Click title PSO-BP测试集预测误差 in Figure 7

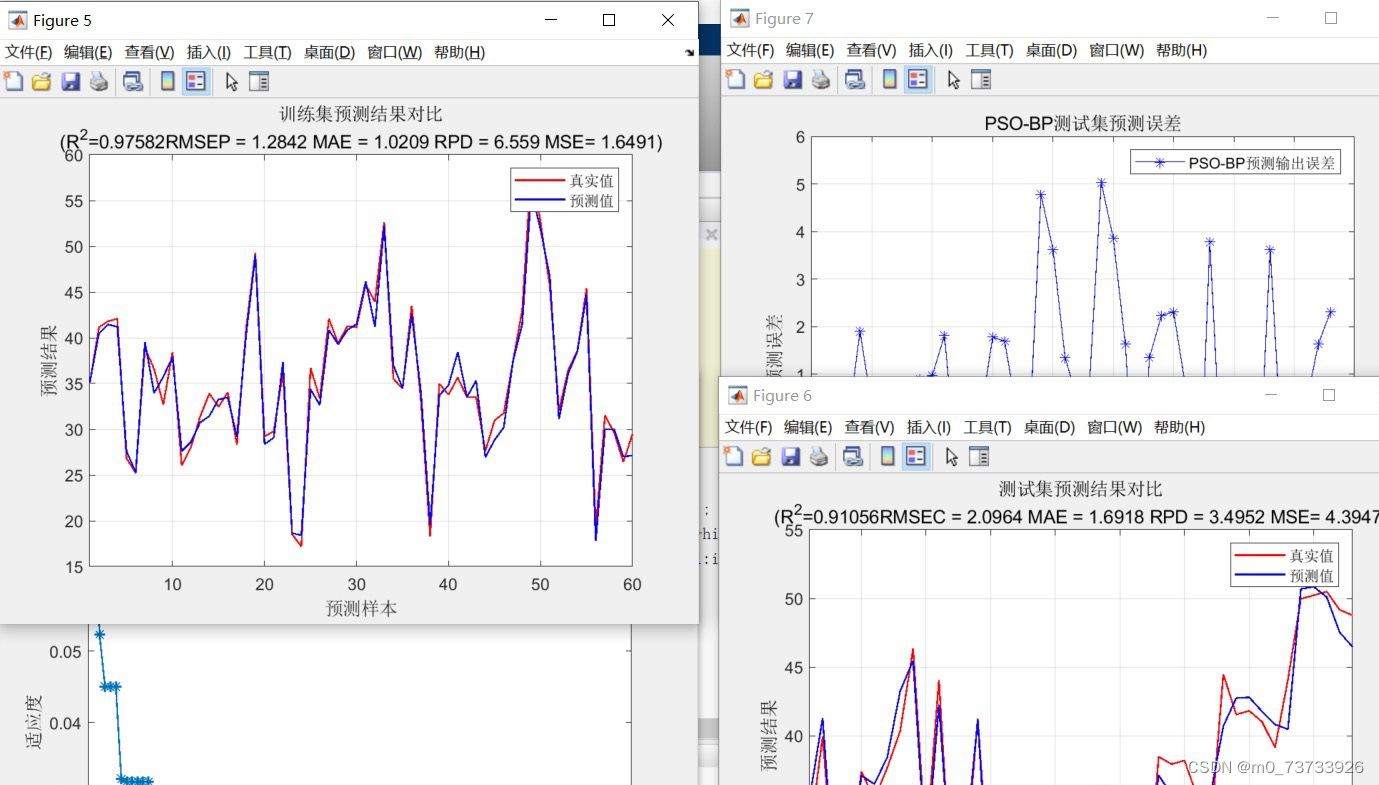[1083, 123]
